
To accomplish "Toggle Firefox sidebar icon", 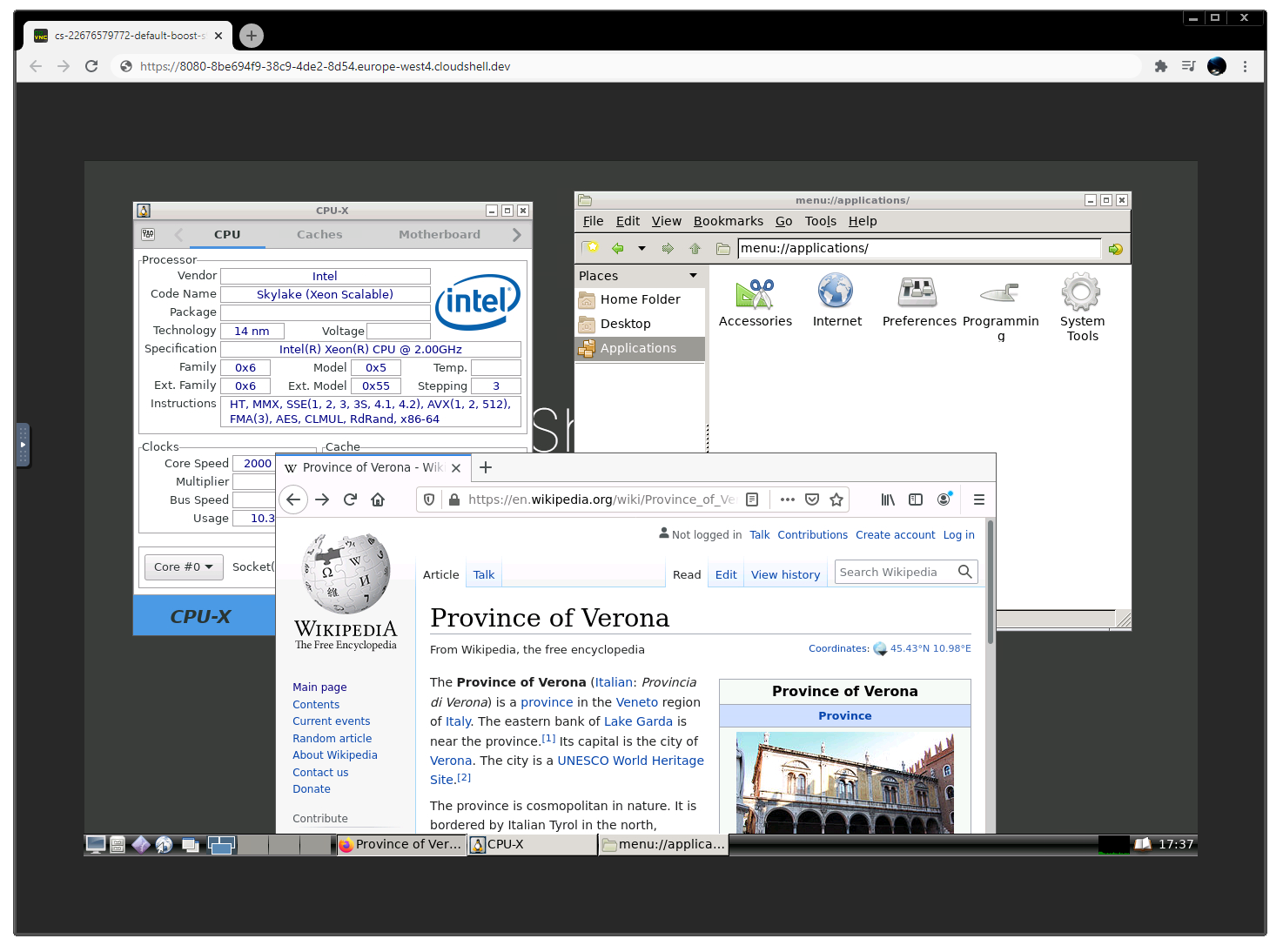I will pyautogui.click(x=916, y=499).
